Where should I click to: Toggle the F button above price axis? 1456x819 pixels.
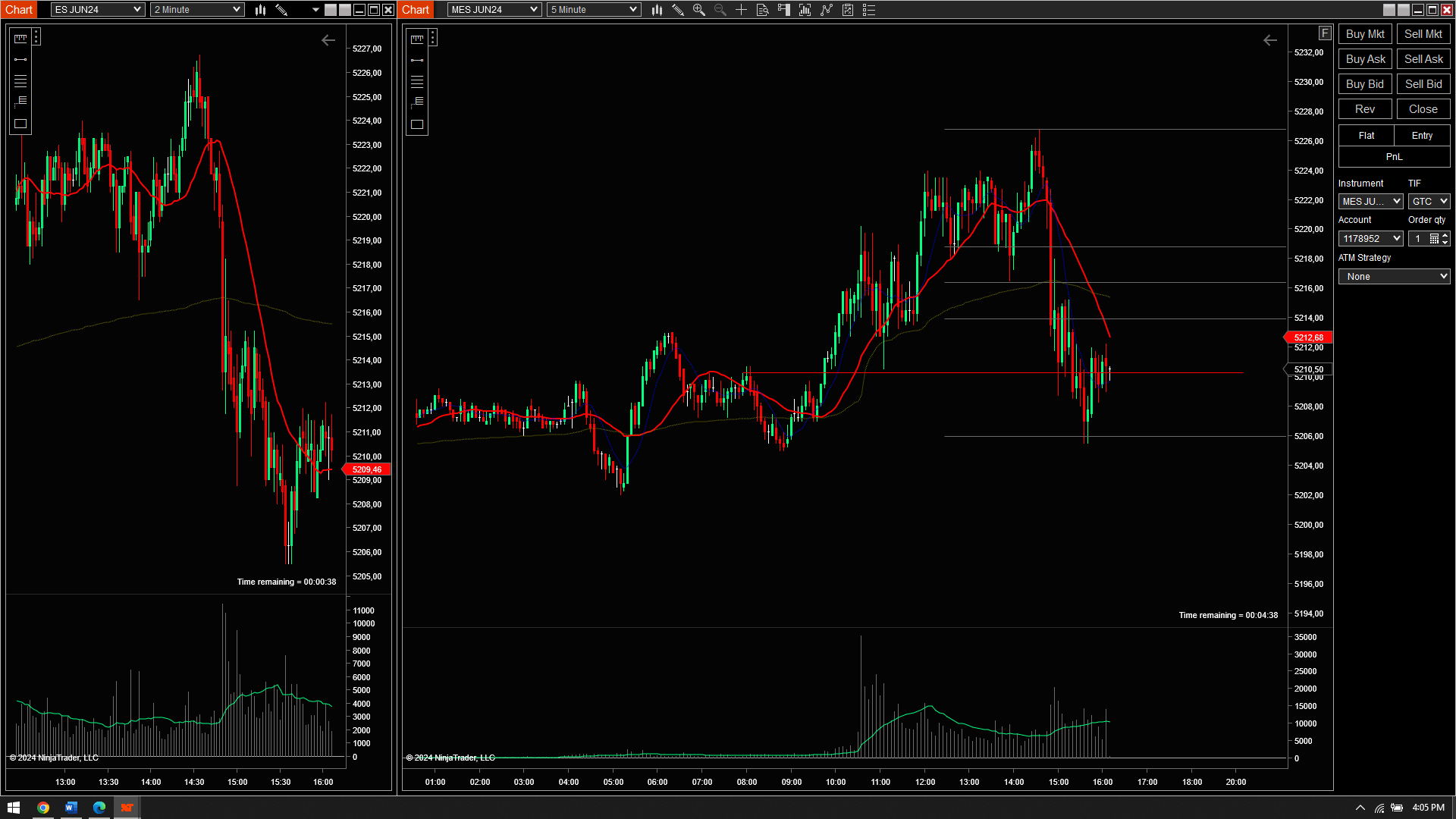[x=1324, y=33]
